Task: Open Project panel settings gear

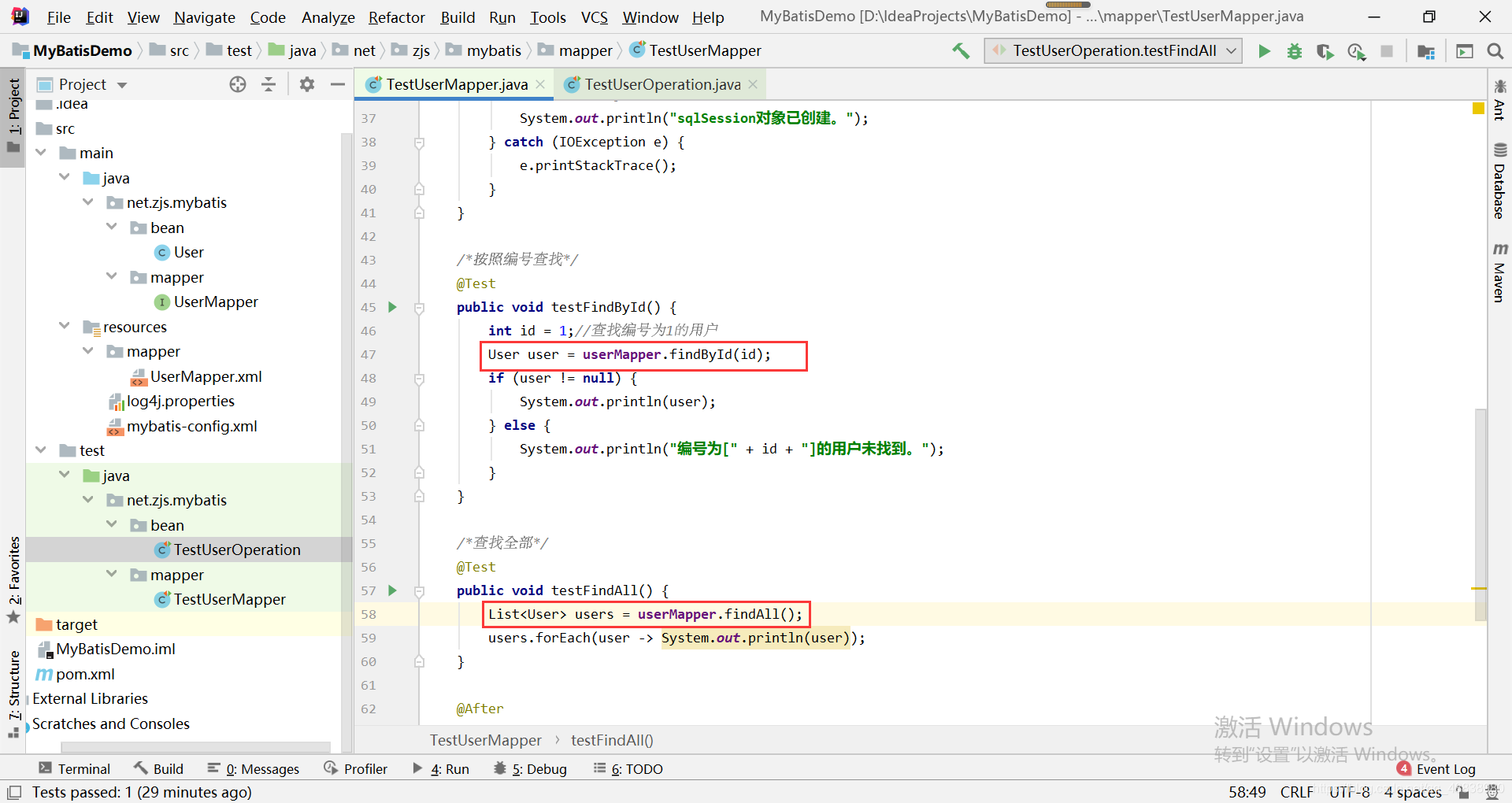Action: (x=307, y=84)
